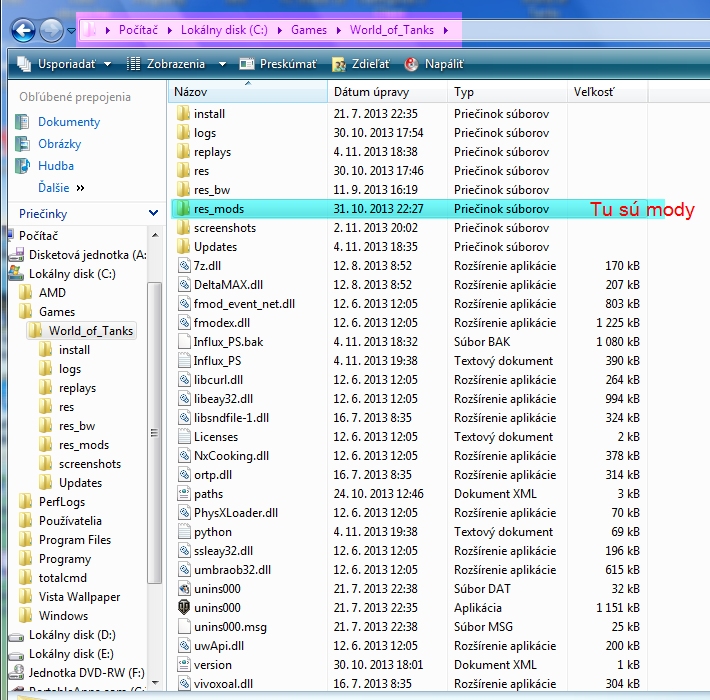This screenshot has width=710, height=700.
Task: Select the 7z.dll file icon
Action: click(184, 265)
